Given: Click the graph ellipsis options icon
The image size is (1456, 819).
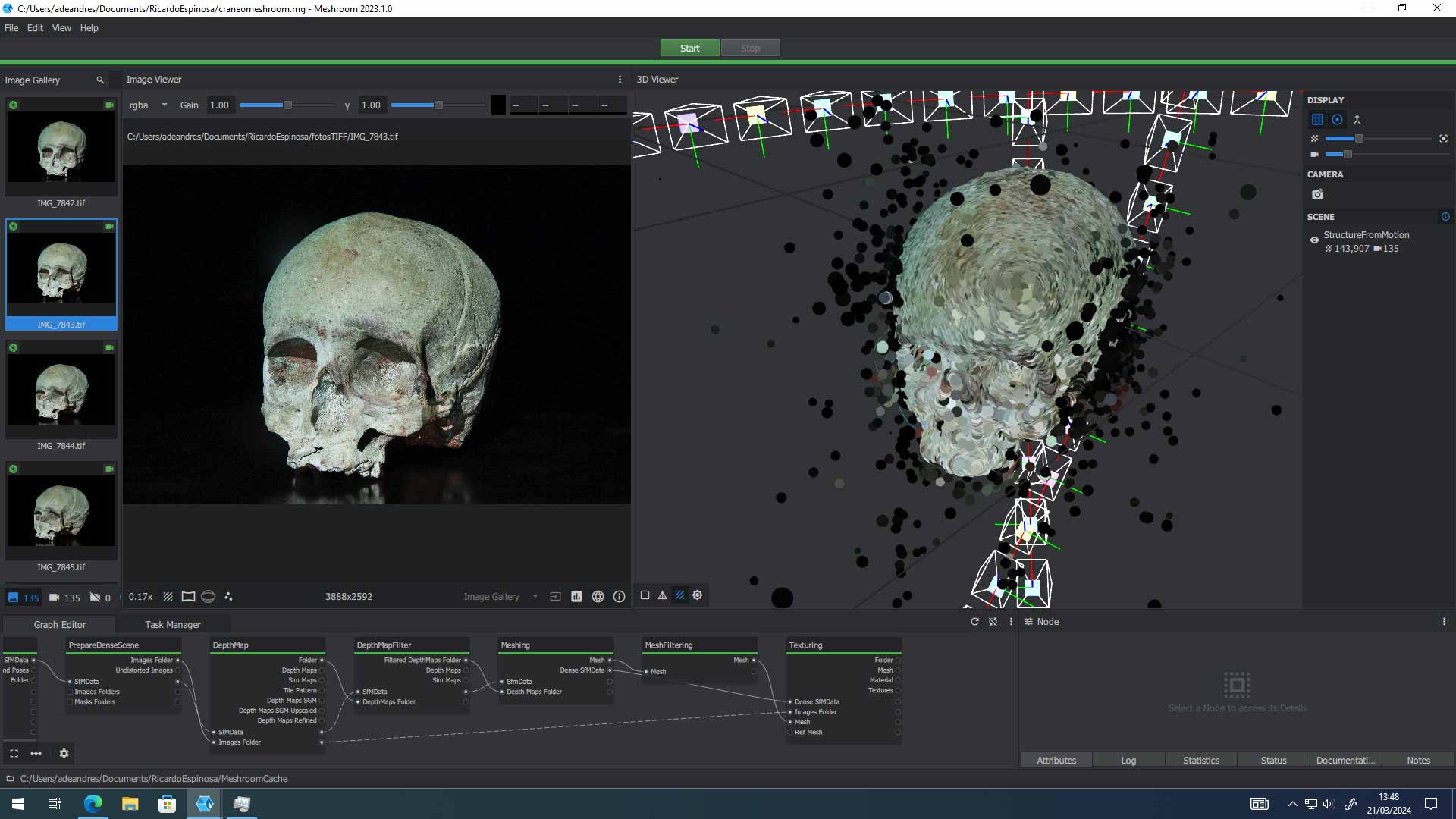Looking at the screenshot, I should [x=36, y=754].
